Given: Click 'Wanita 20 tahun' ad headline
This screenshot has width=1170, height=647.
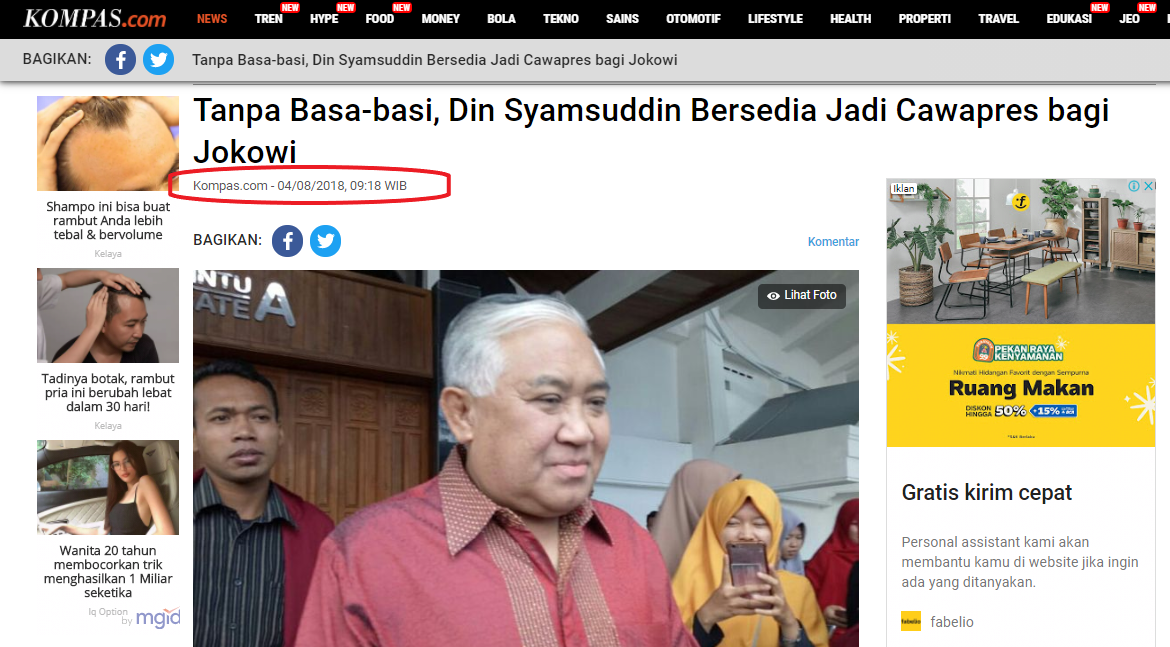Looking at the screenshot, I should [108, 572].
